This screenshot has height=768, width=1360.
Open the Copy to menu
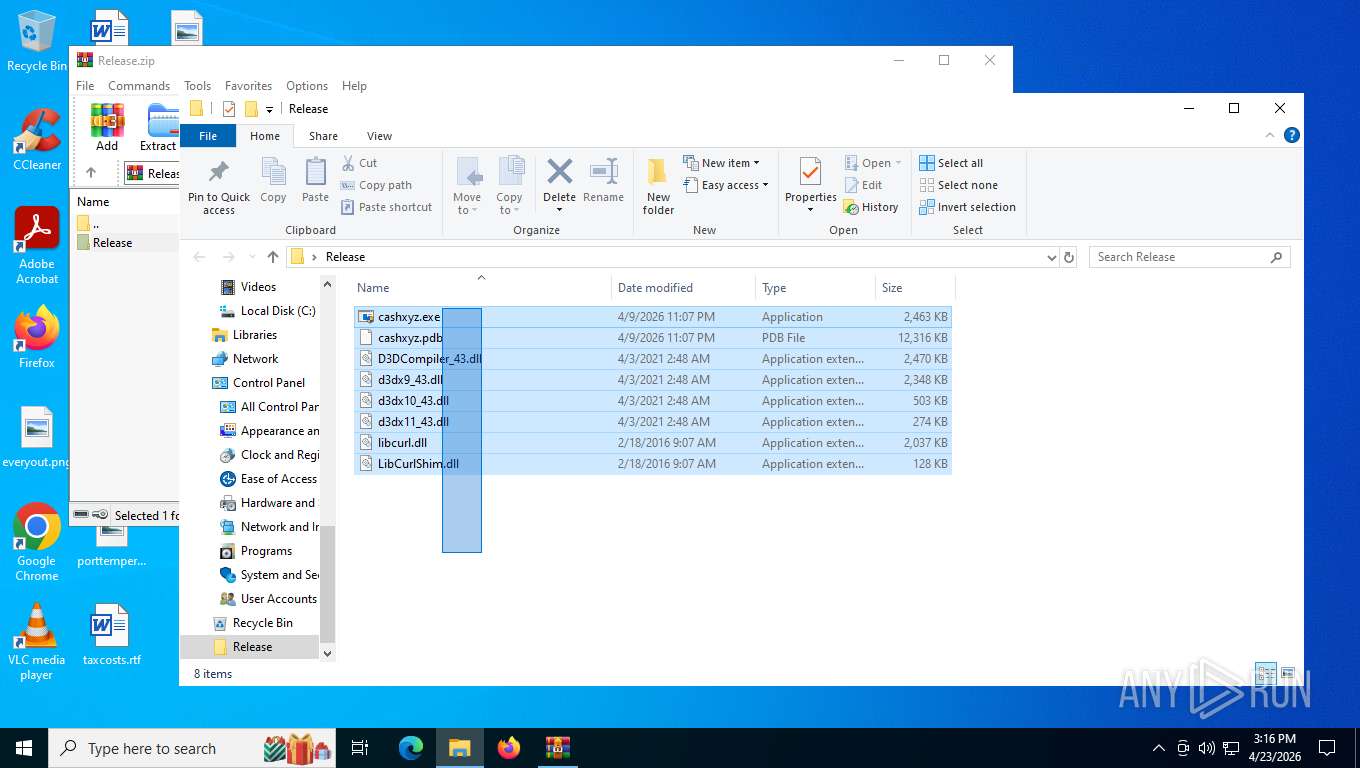[510, 186]
